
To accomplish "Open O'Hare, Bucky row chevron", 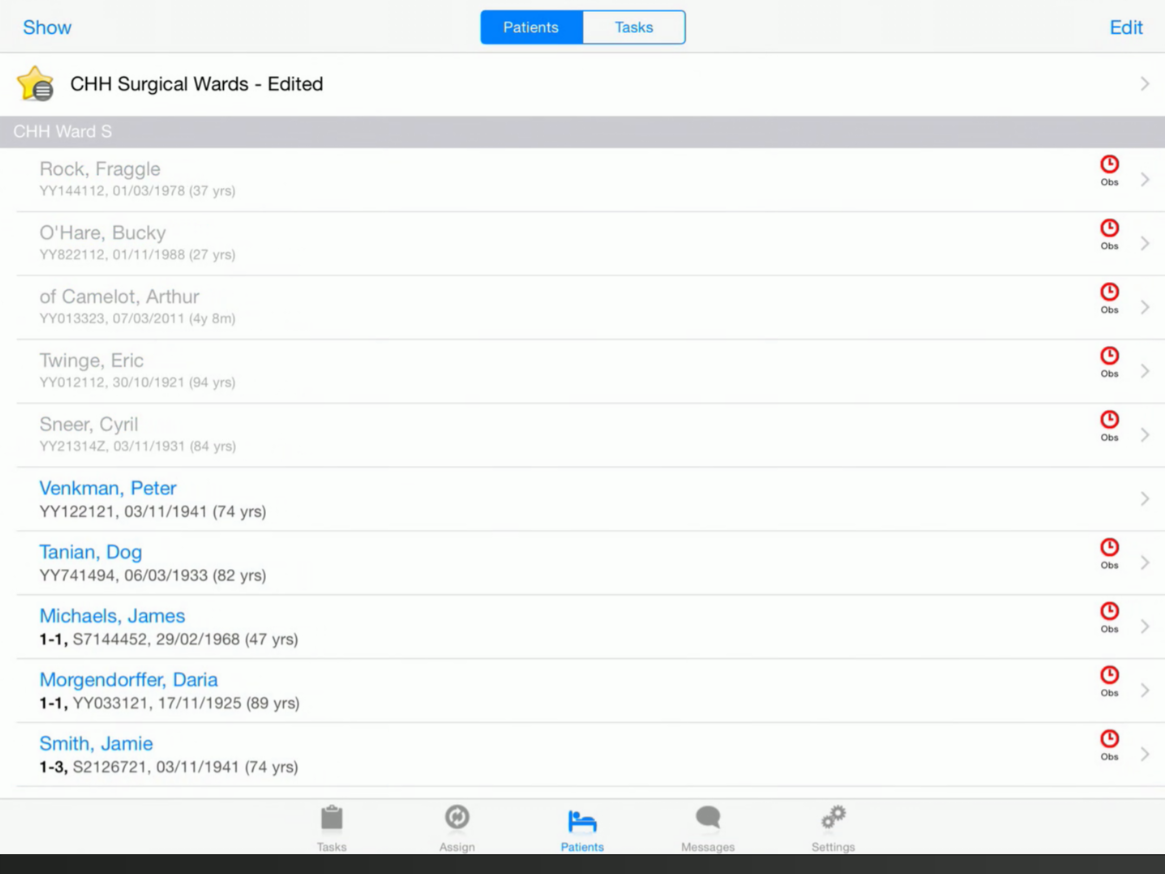I will (1145, 244).
